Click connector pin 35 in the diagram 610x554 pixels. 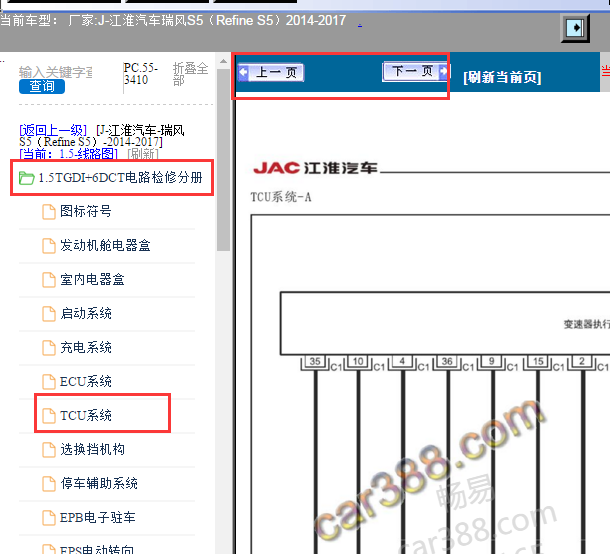tap(315, 361)
